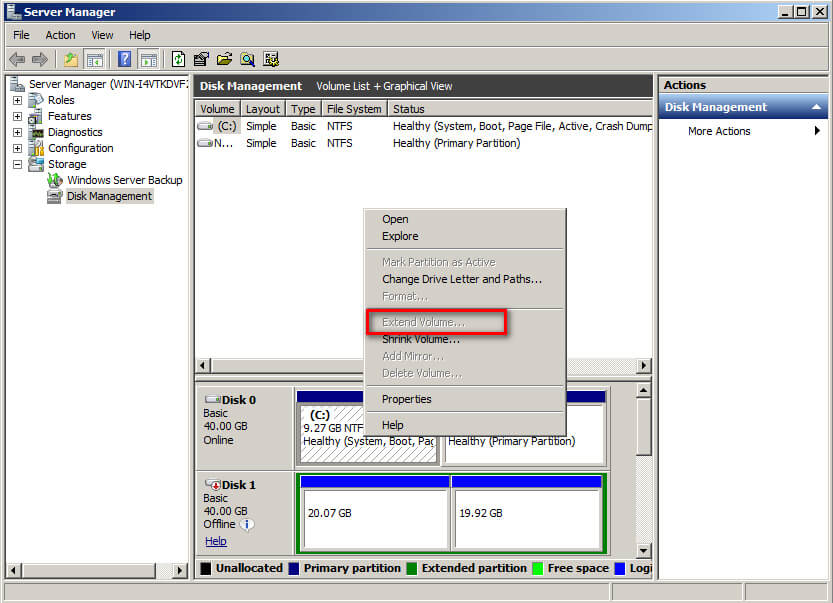
Task: Click the Configuration icon in the tree
Action: 37,148
